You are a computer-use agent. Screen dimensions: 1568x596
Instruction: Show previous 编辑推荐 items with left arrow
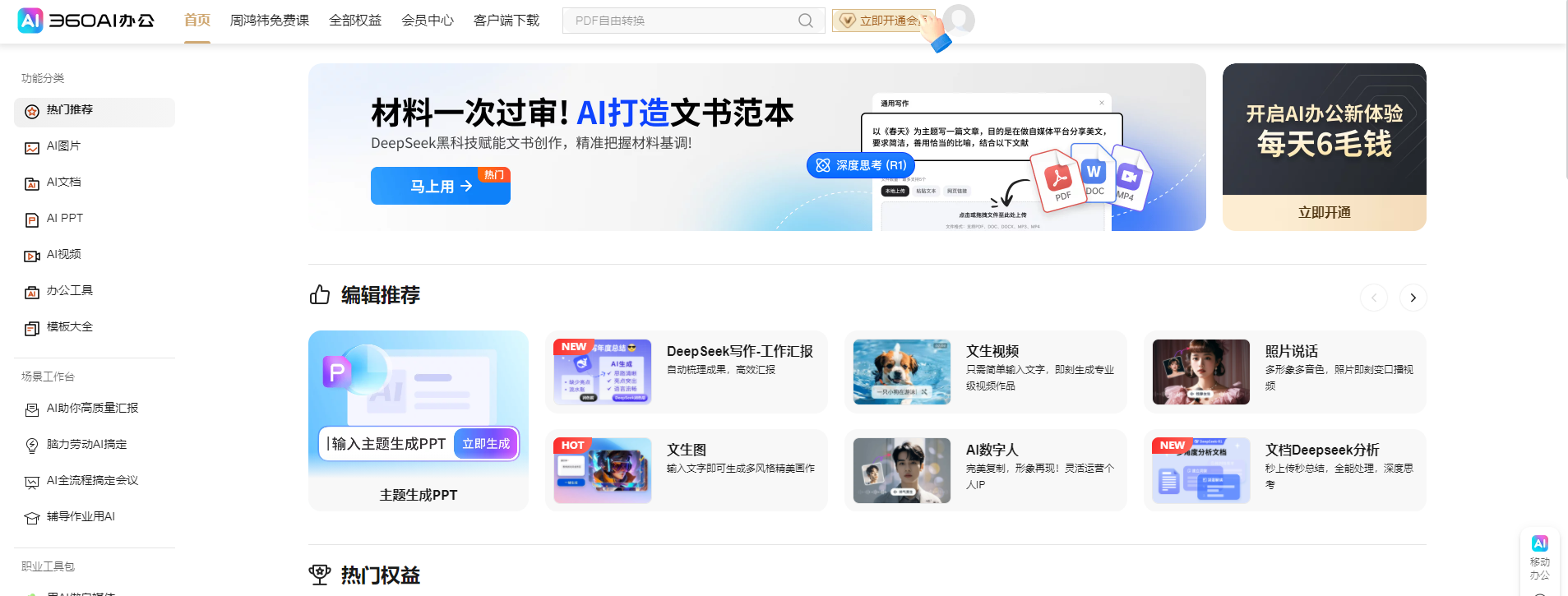1373,298
